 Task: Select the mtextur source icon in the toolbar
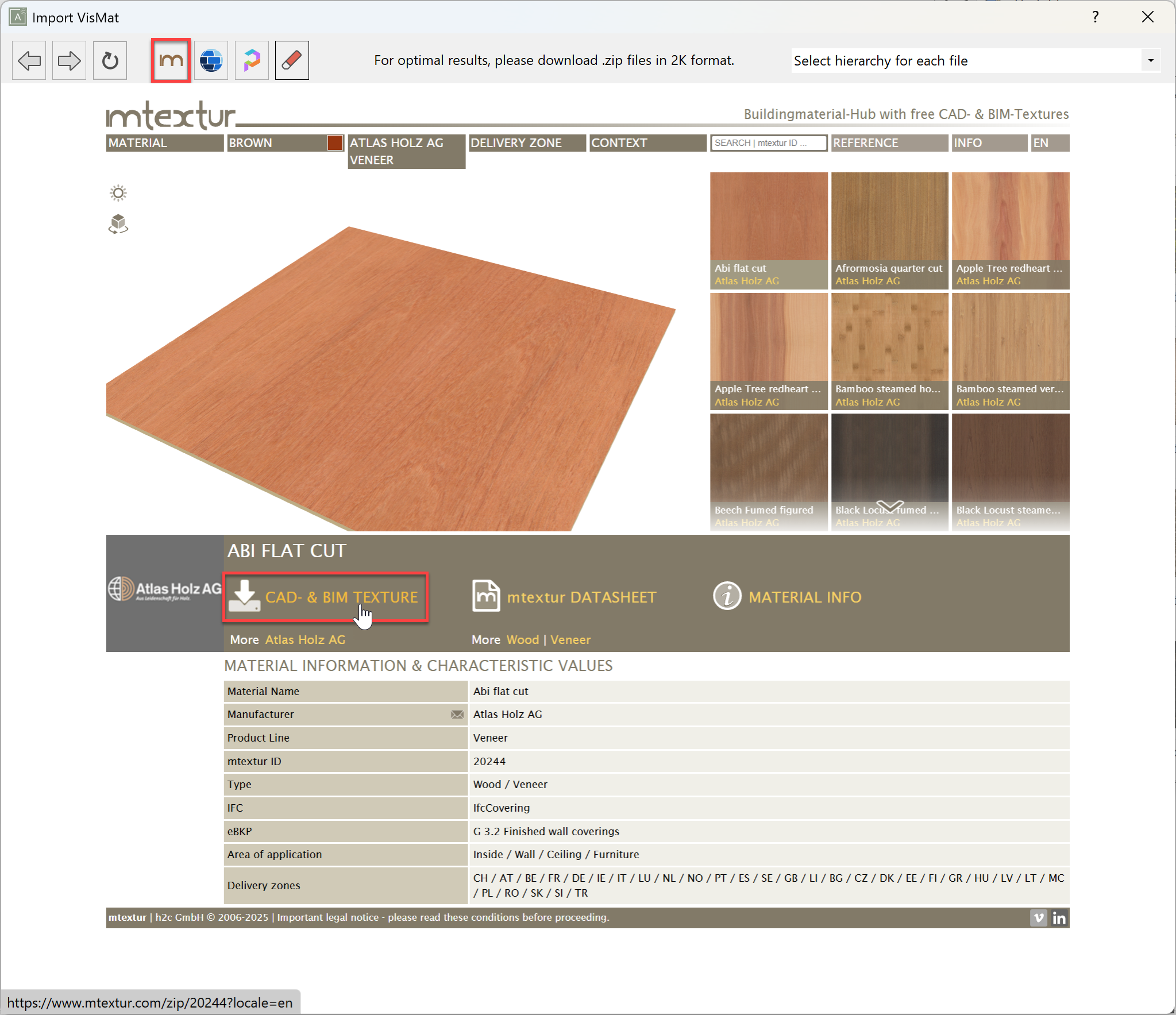(x=170, y=60)
